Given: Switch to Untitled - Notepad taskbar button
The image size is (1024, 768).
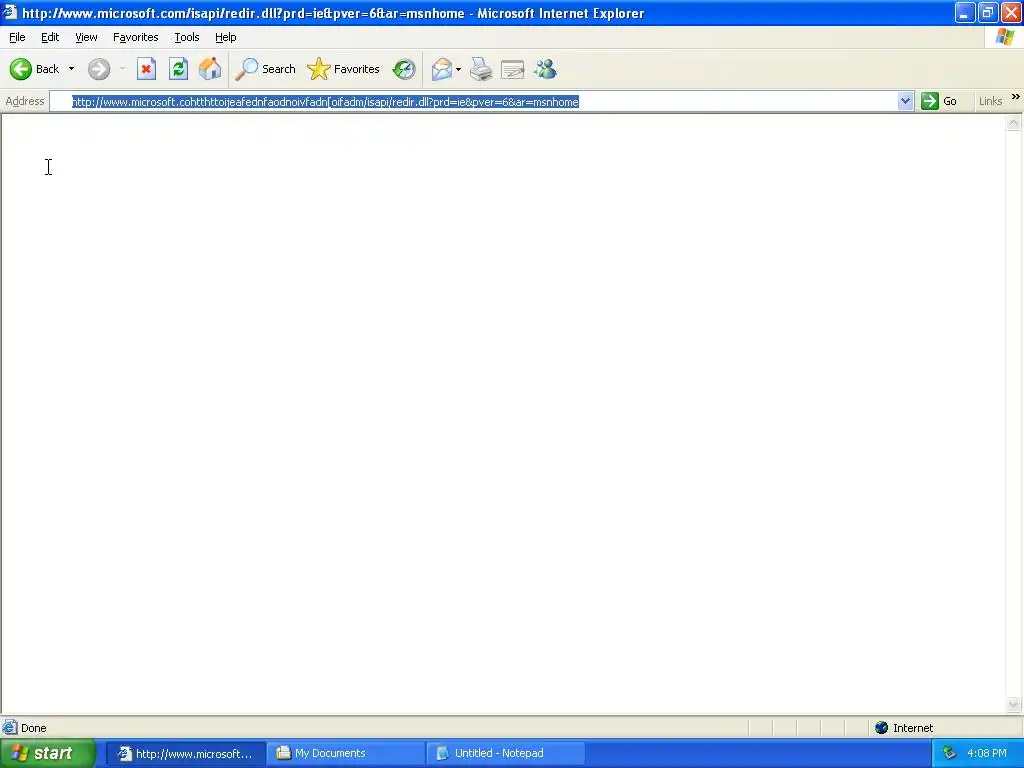Looking at the screenshot, I should click(x=505, y=754).
